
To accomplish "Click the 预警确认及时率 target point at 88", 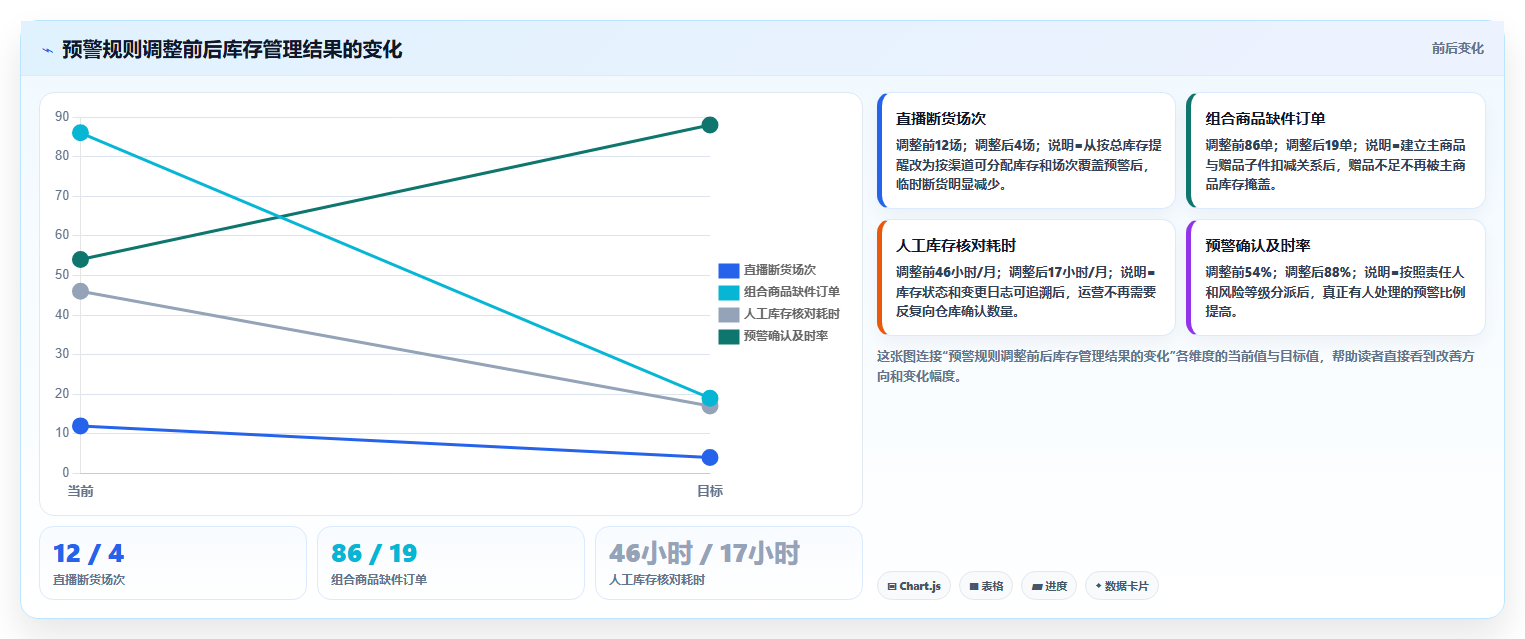I will tap(710, 125).
